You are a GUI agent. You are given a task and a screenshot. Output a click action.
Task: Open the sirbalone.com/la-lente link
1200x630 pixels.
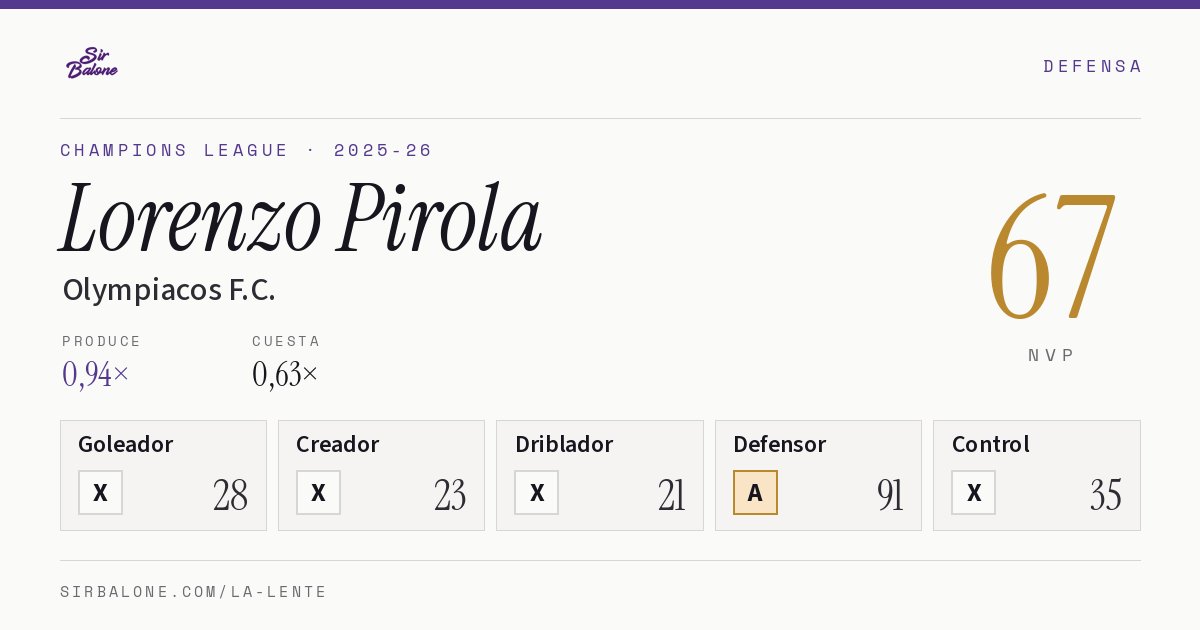pyautogui.click(x=194, y=592)
